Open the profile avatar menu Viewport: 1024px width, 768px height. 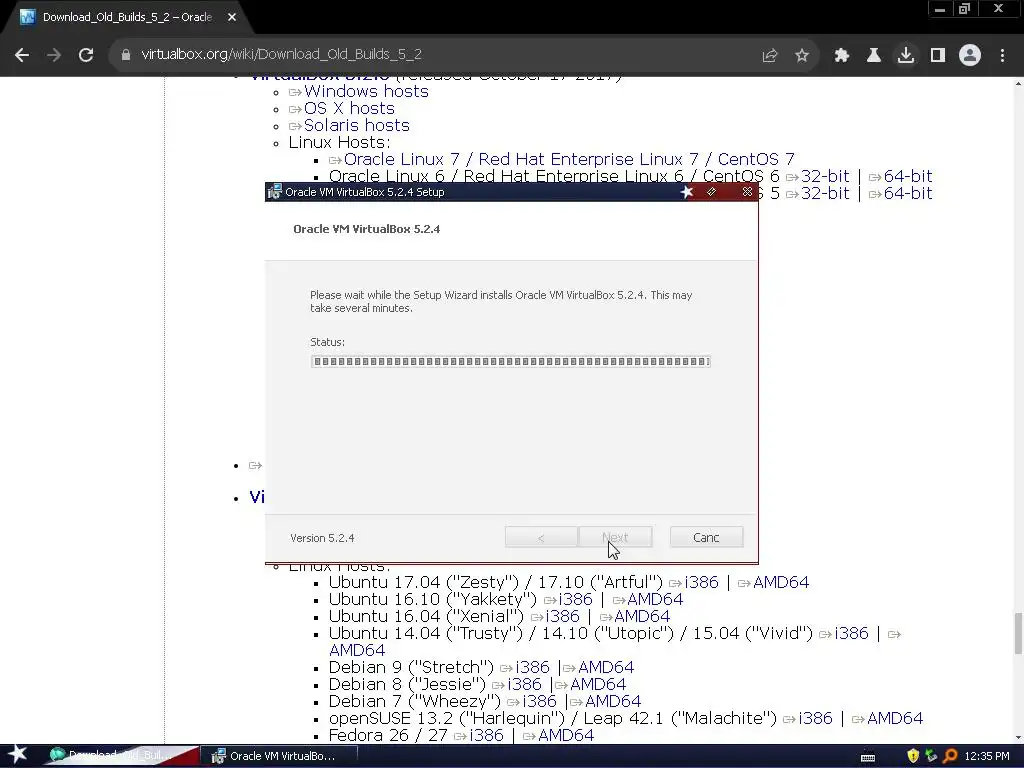click(970, 56)
